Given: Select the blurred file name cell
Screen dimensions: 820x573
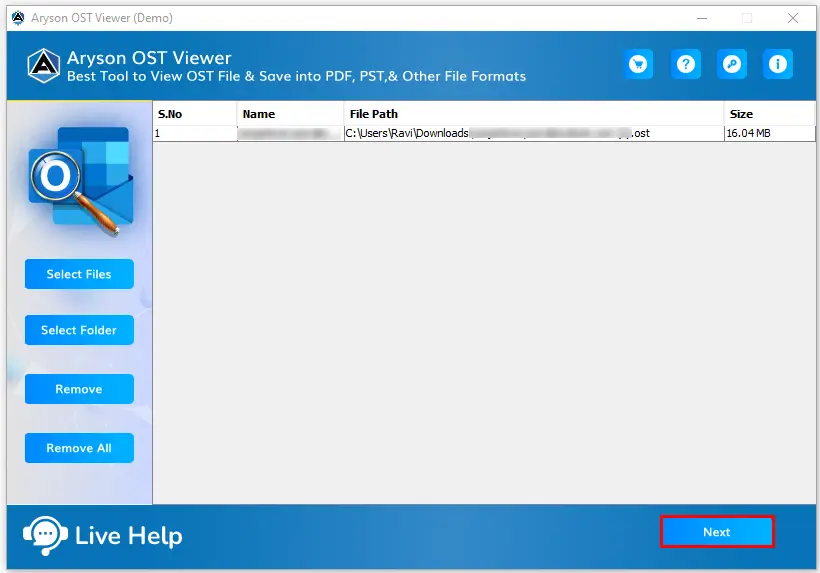Looking at the screenshot, I should pos(290,133).
